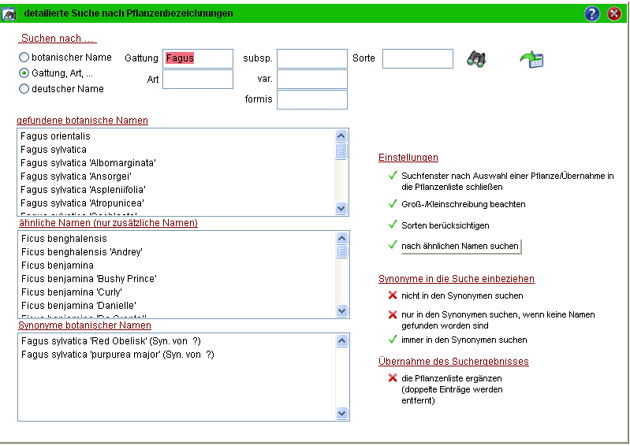The image size is (630, 446).
Task: Choose immer in den Synonymen suchen
Action: pyautogui.click(x=393, y=340)
